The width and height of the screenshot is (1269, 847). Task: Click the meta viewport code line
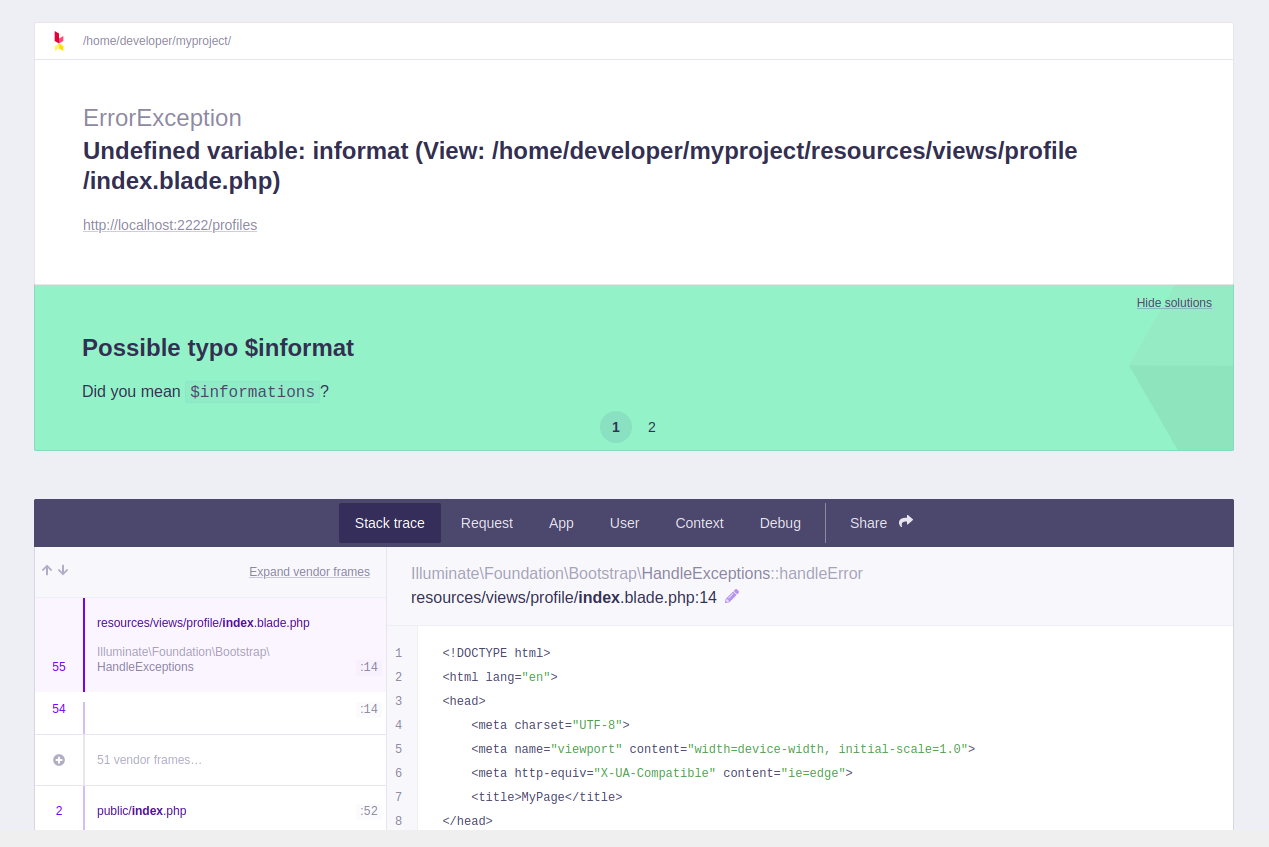(x=723, y=749)
